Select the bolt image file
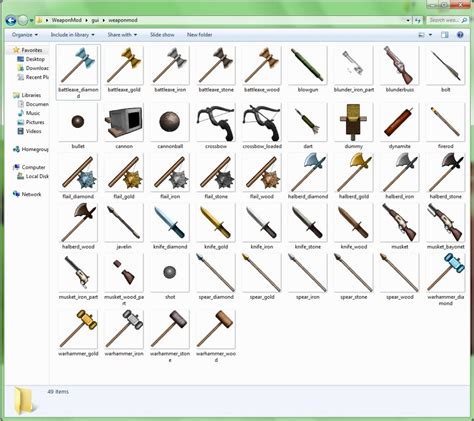This screenshot has height=421, width=474. (x=445, y=69)
